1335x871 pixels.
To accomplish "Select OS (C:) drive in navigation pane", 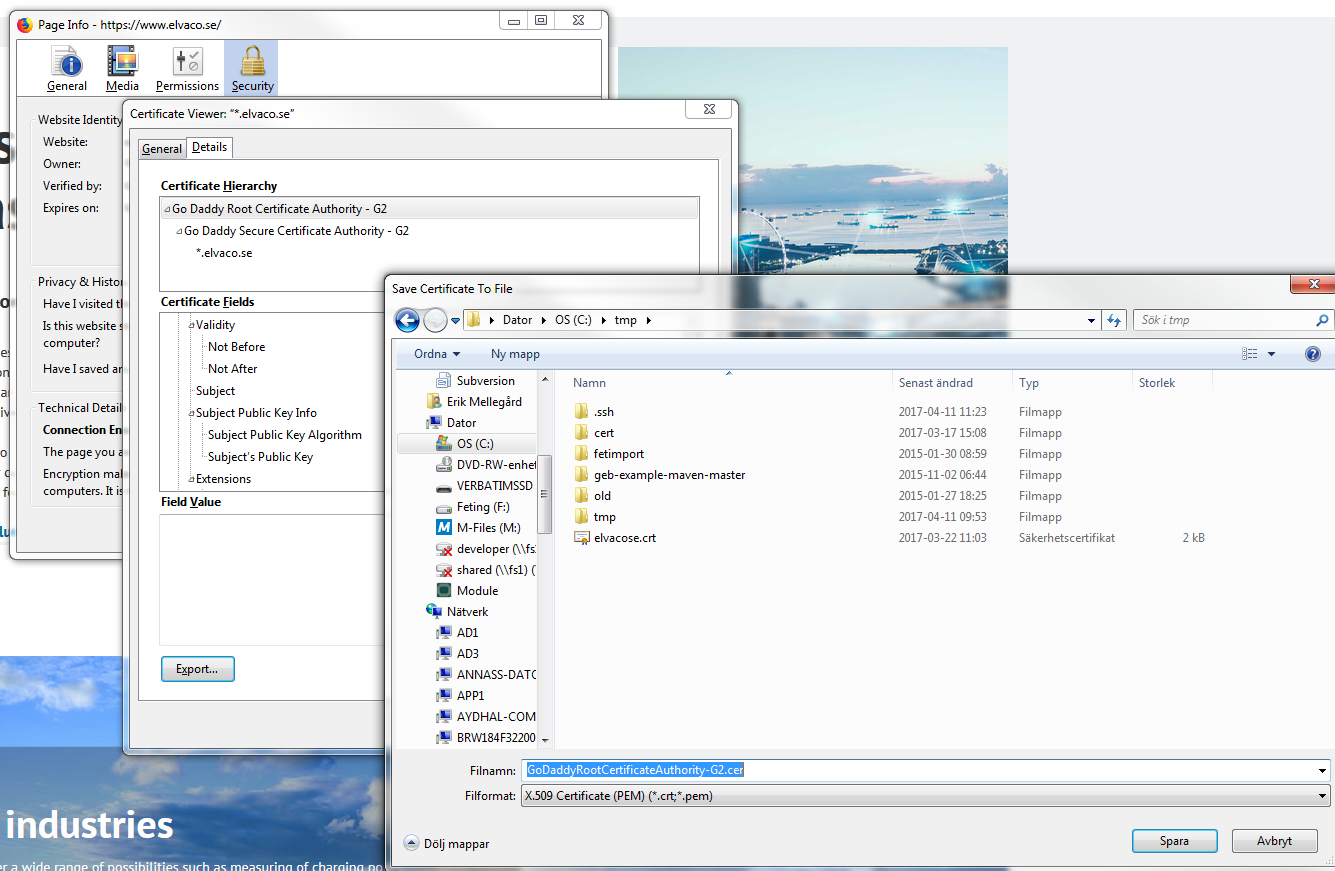I will 466,444.
